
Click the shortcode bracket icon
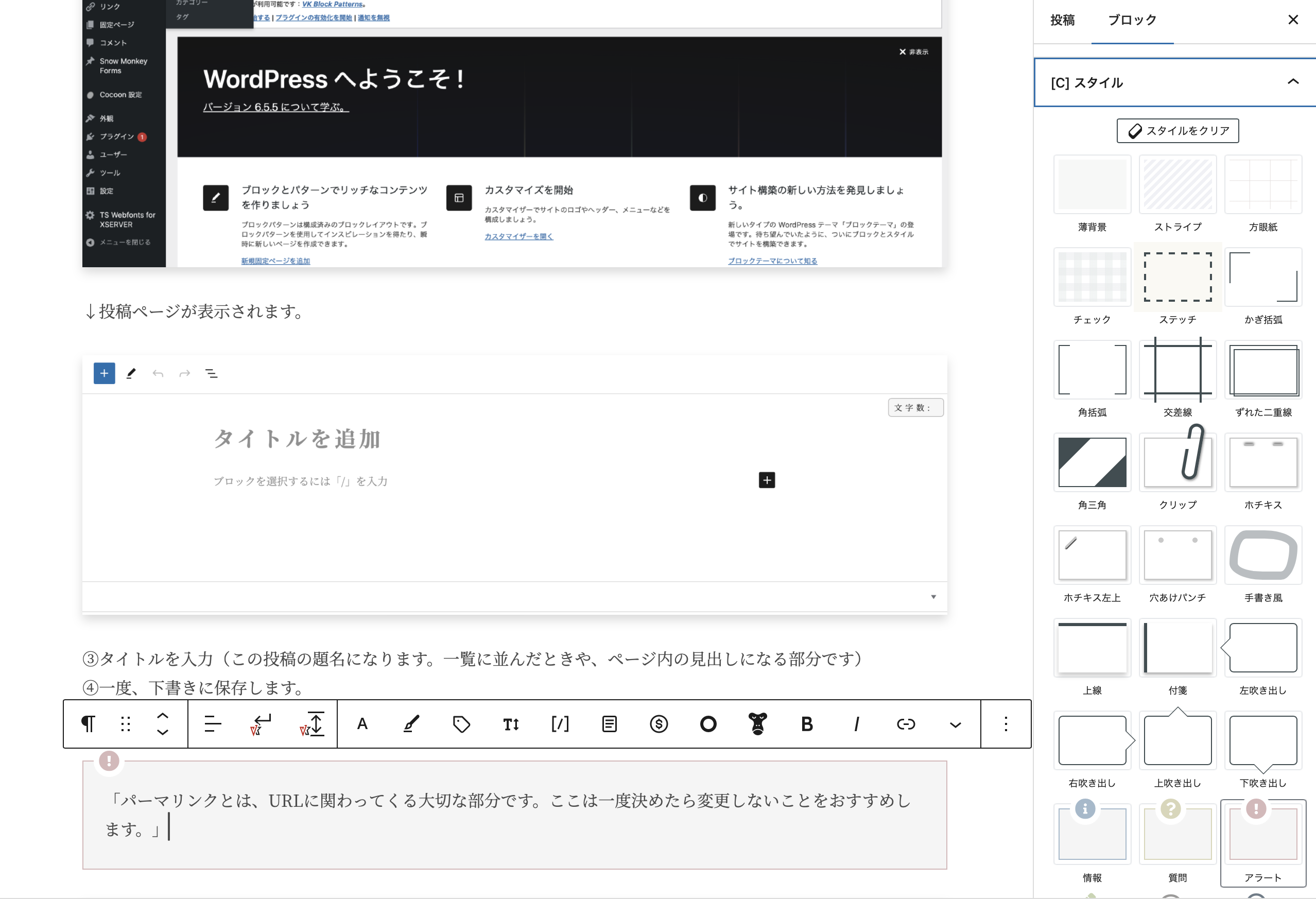click(x=560, y=723)
